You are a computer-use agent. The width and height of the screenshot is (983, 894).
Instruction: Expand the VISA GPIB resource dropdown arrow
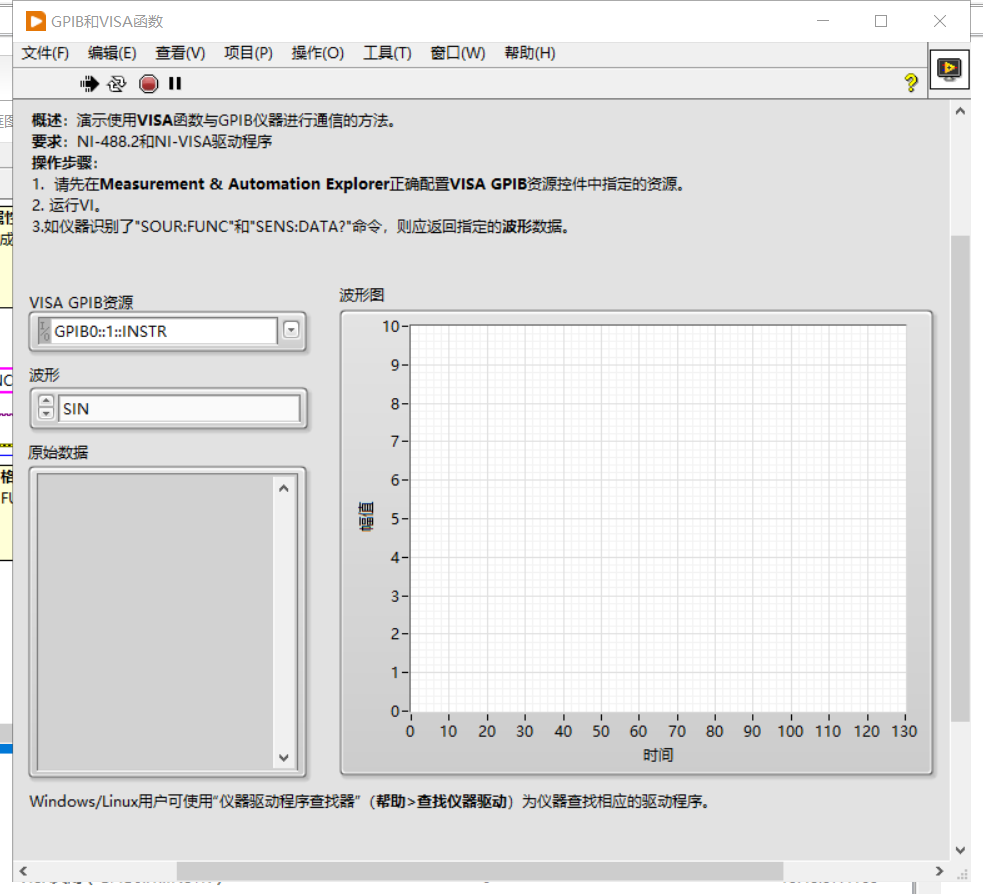(291, 330)
